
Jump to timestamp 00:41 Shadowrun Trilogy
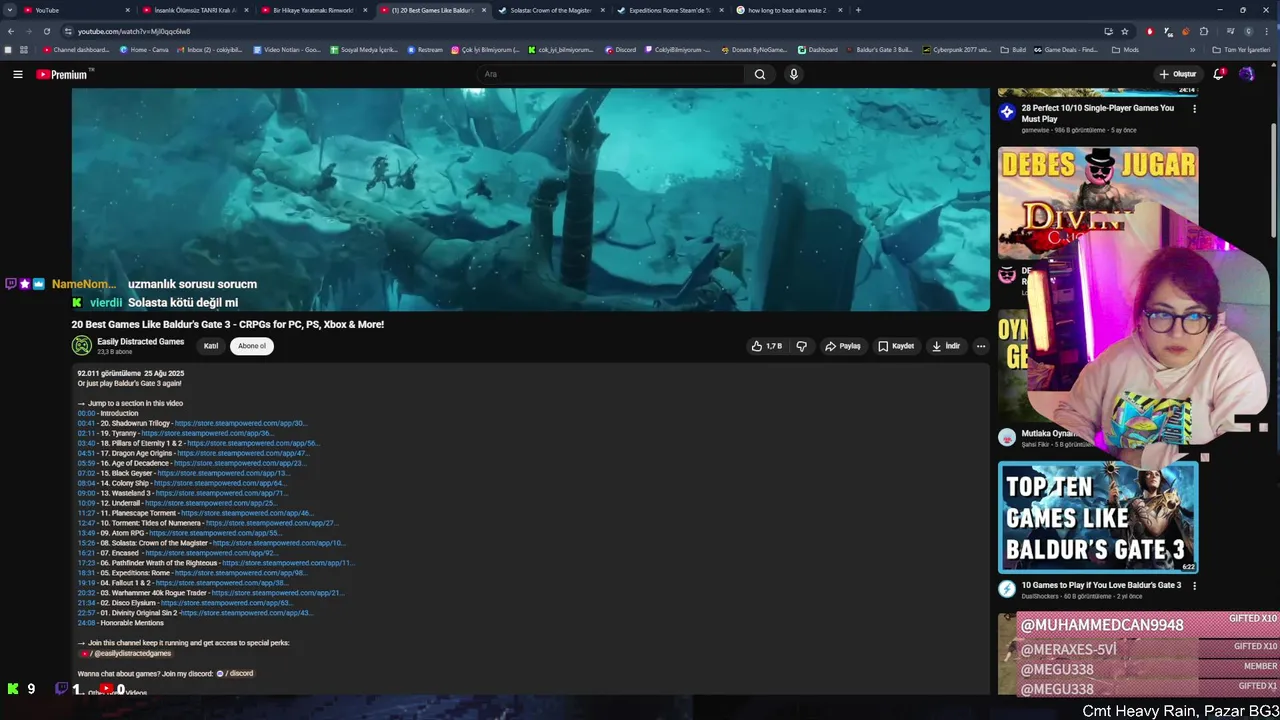click(x=86, y=423)
